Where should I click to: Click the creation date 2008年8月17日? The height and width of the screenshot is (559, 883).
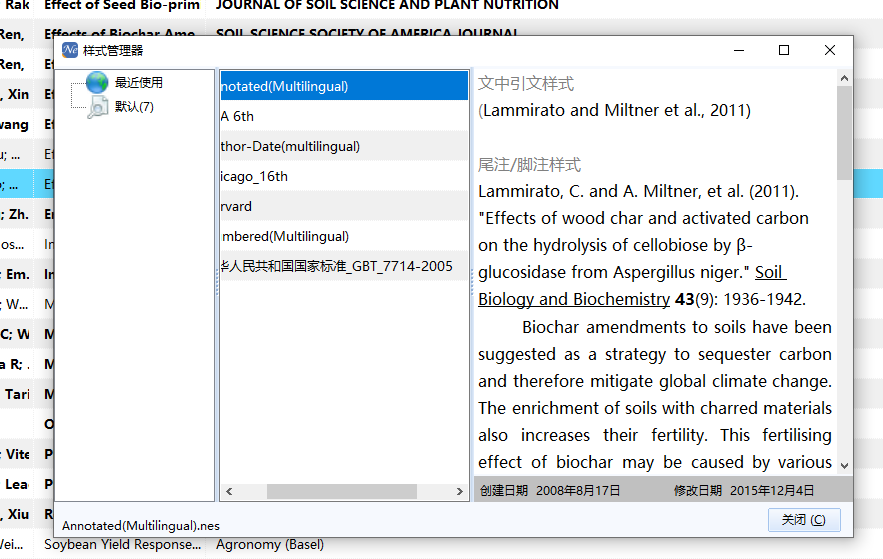click(x=578, y=491)
